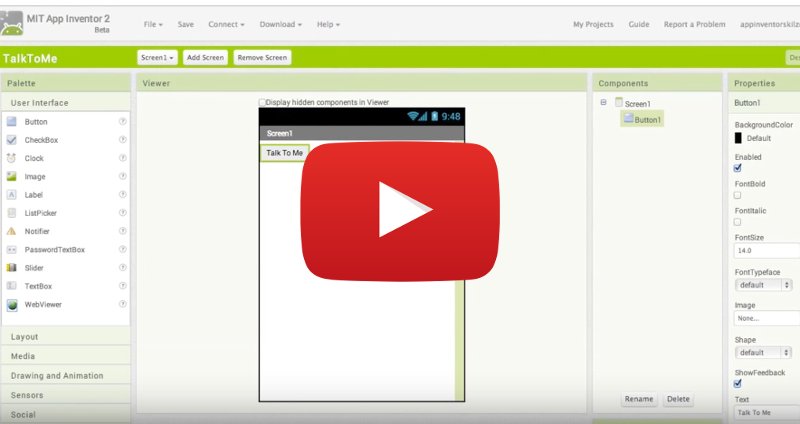Viewport: 800px width, 424px height.
Task: Open the Download menu
Action: (281, 24)
